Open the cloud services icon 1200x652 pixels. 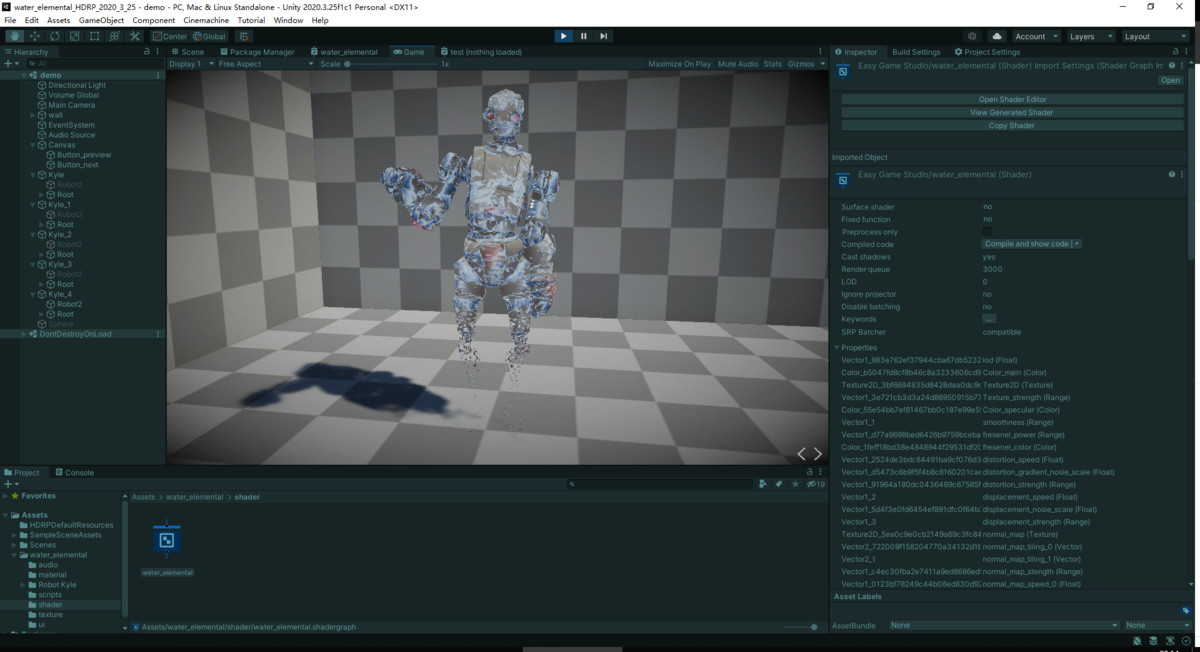997,36
